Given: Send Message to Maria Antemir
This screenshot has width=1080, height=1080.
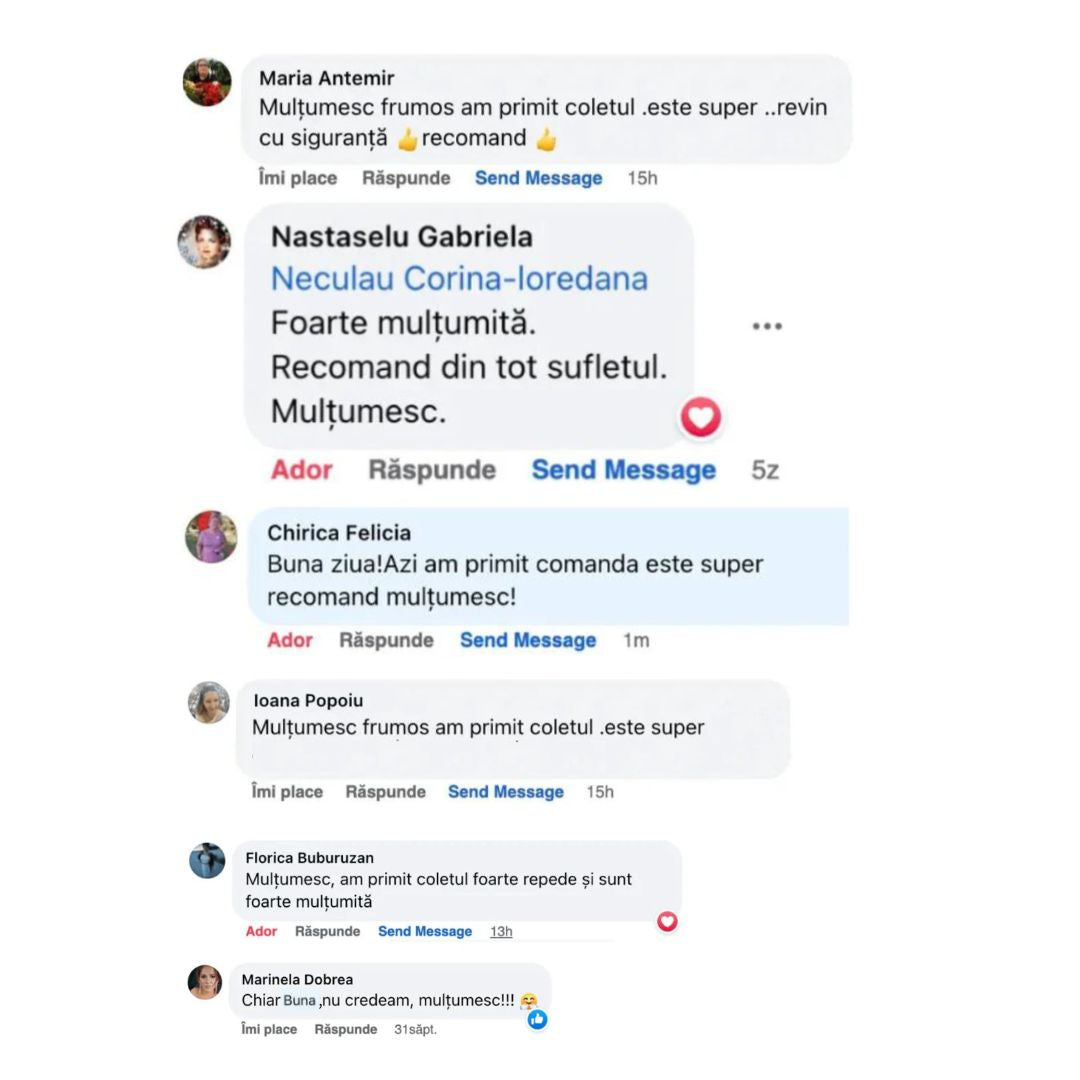Looking at the screenshot, I should click(539, 178).
